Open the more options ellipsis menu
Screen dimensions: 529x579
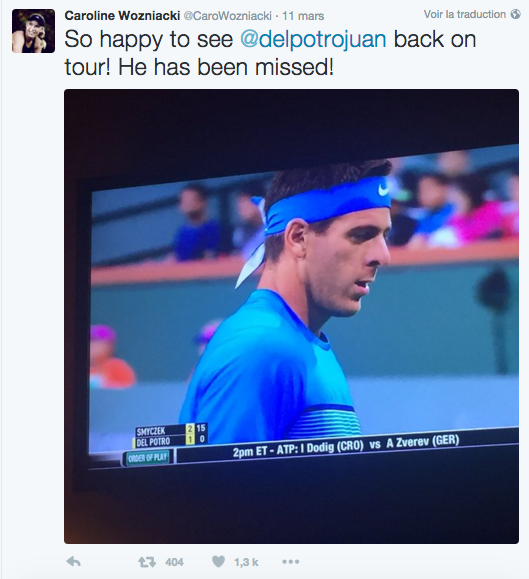(x=291, y=562)
